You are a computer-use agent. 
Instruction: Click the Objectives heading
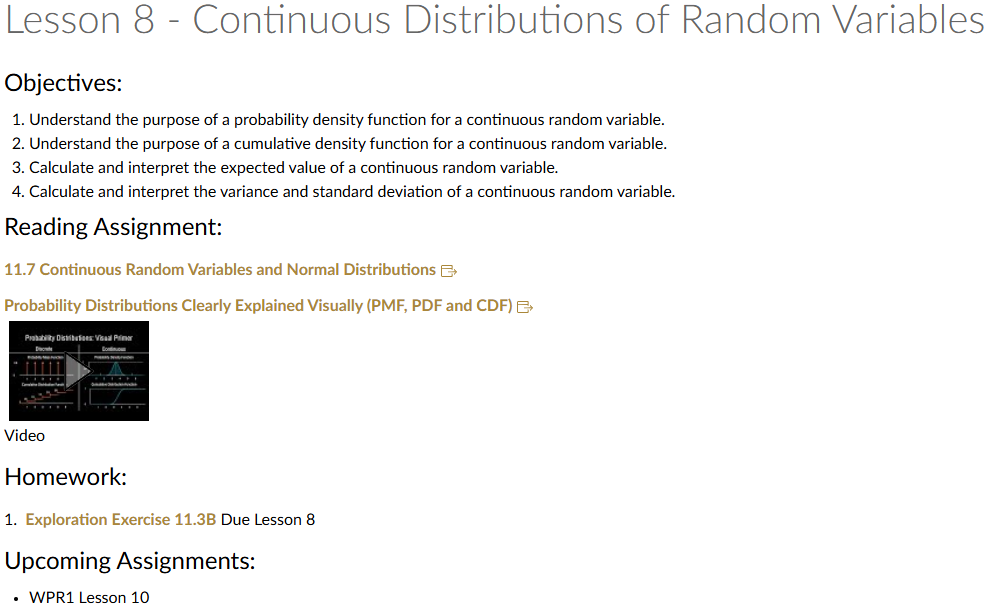pos(64,83)
